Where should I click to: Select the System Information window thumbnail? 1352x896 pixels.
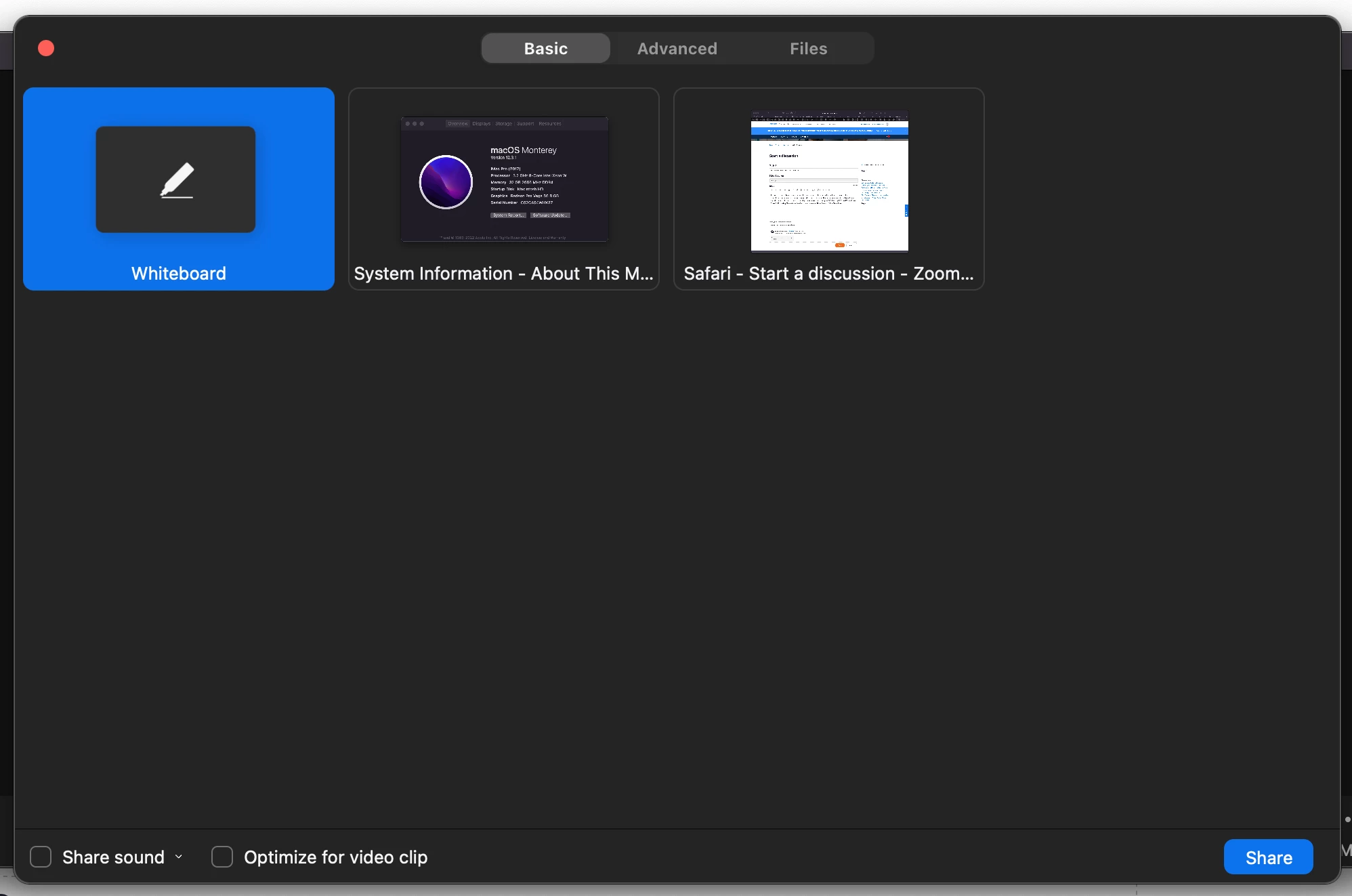pyautogui.click(x=504, y=179)
